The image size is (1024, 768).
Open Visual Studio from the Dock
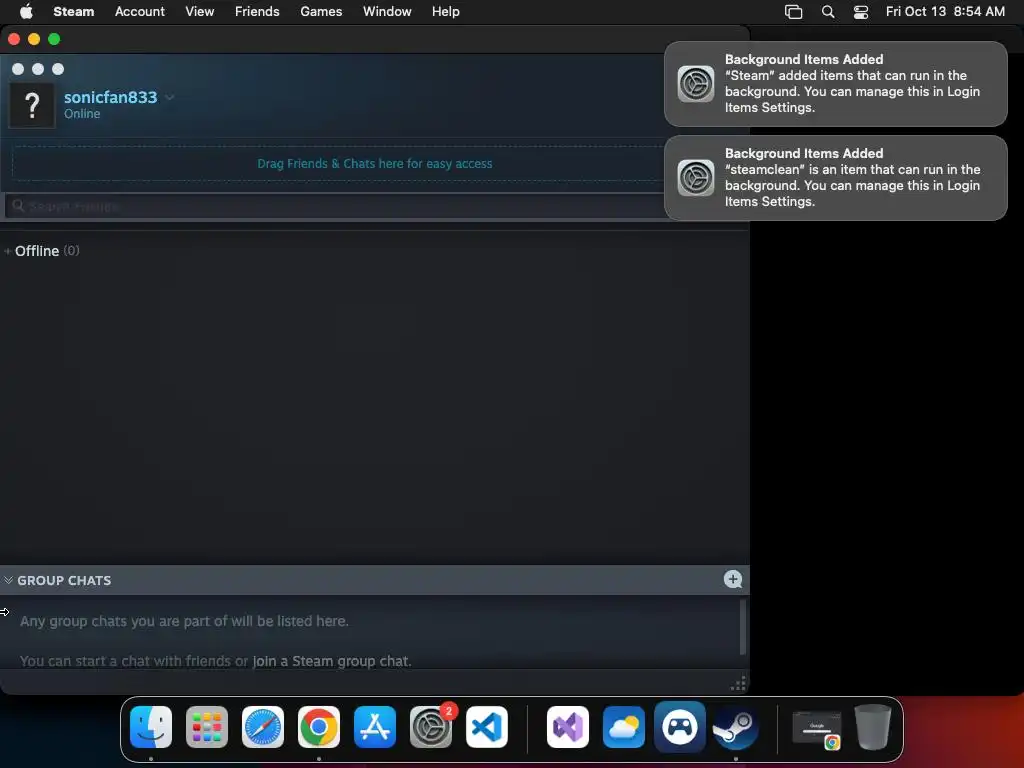568,727
